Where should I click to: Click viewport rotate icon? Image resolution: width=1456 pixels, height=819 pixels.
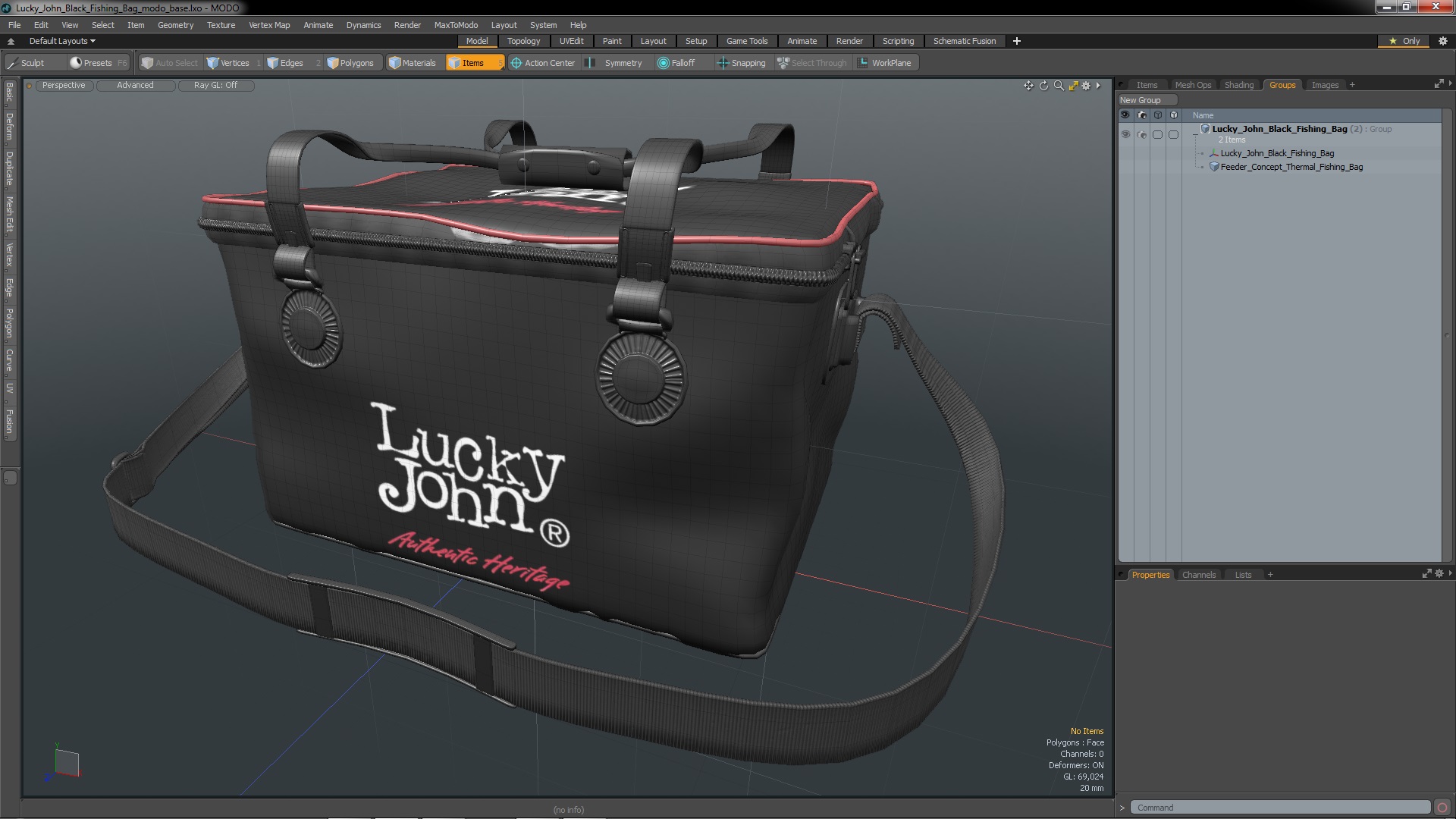[x=1043, y=86]
